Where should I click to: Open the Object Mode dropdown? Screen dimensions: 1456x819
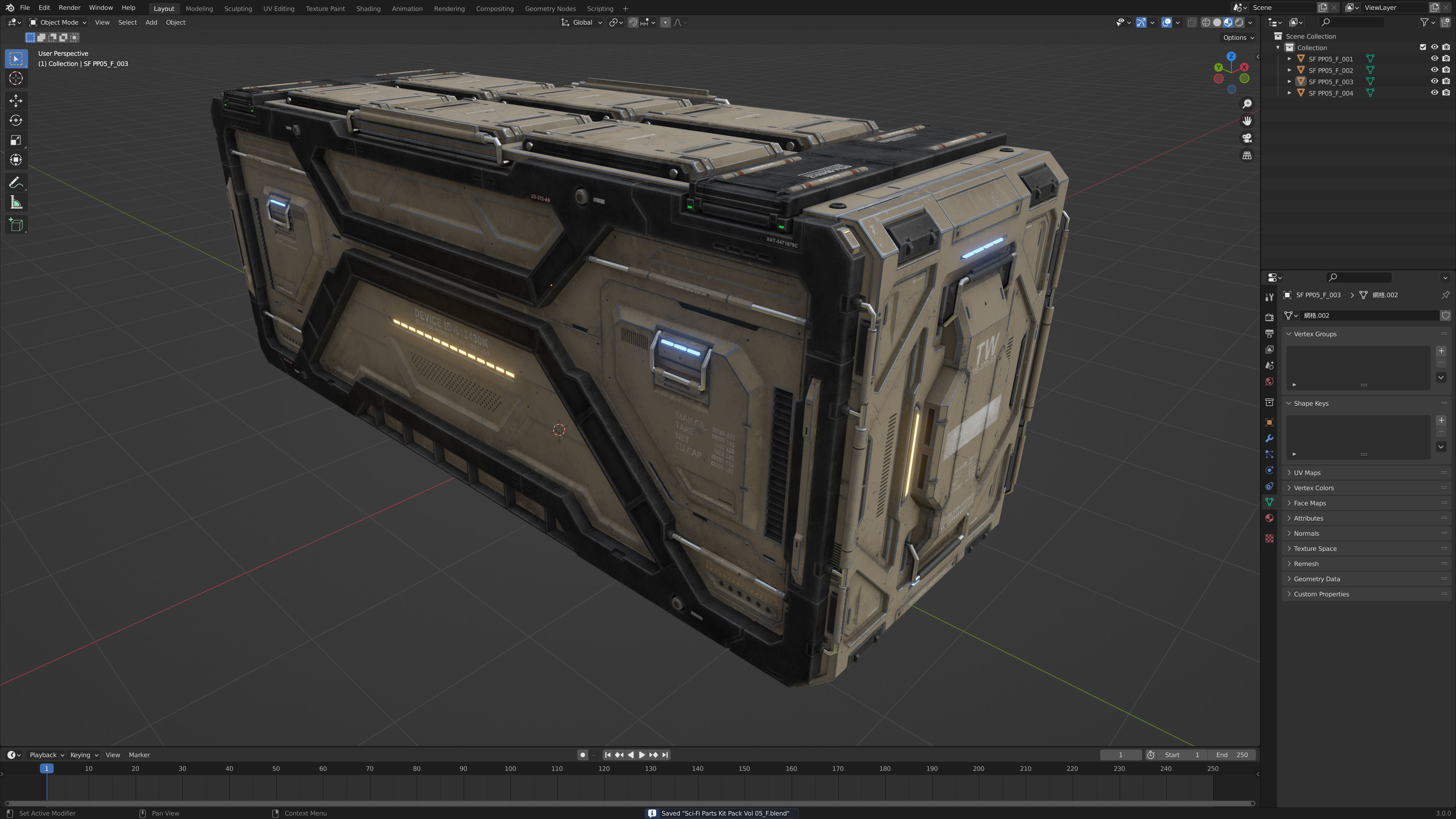pyautogui.click(x=58, y=22)
